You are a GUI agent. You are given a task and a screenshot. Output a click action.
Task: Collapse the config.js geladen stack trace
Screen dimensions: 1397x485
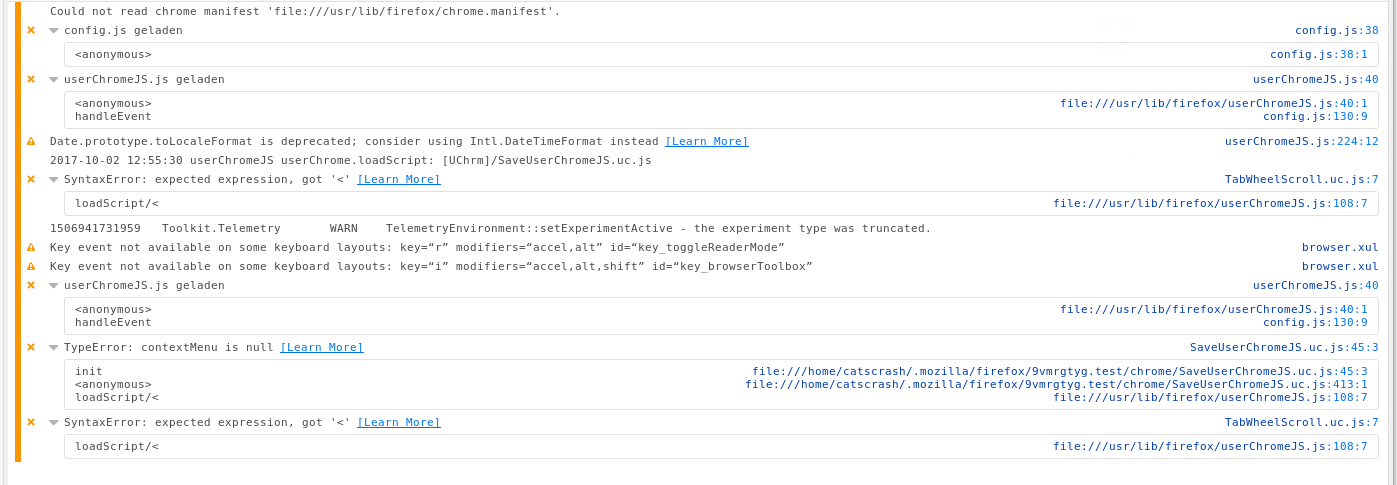(54, 31)
